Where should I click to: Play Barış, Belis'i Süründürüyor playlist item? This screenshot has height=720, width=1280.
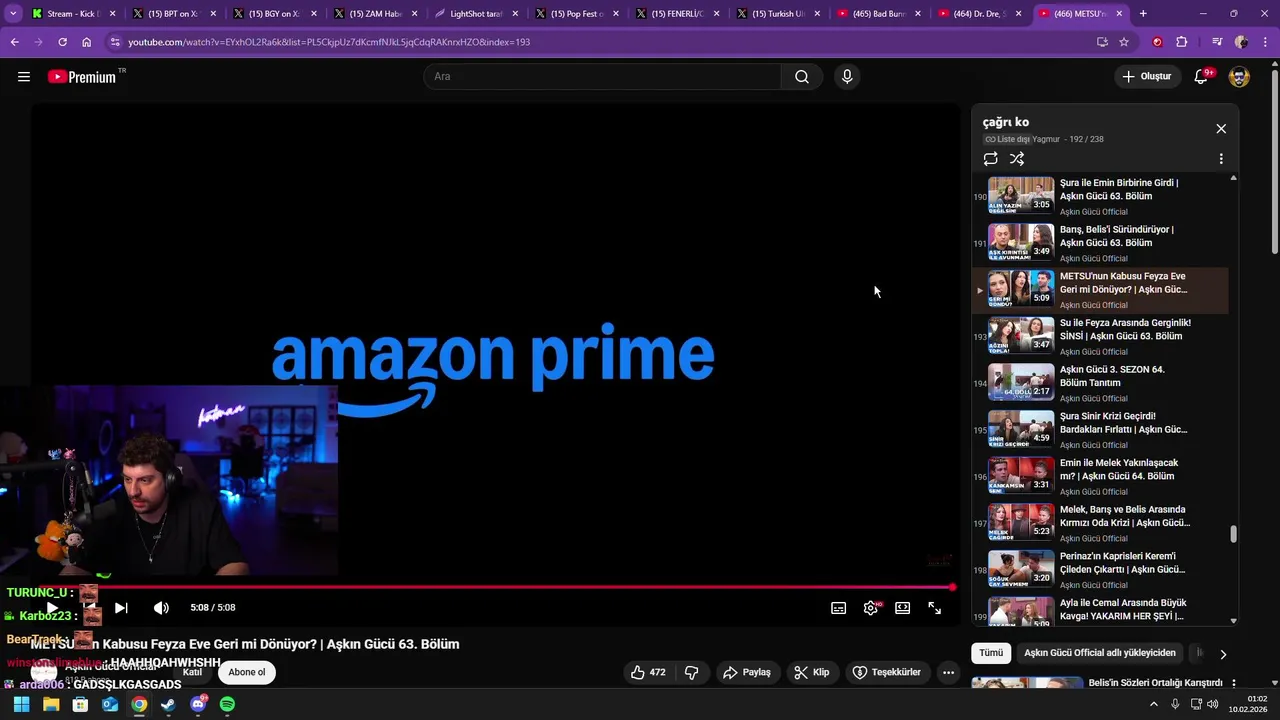pyautogui.click(x=1100, y=244)
